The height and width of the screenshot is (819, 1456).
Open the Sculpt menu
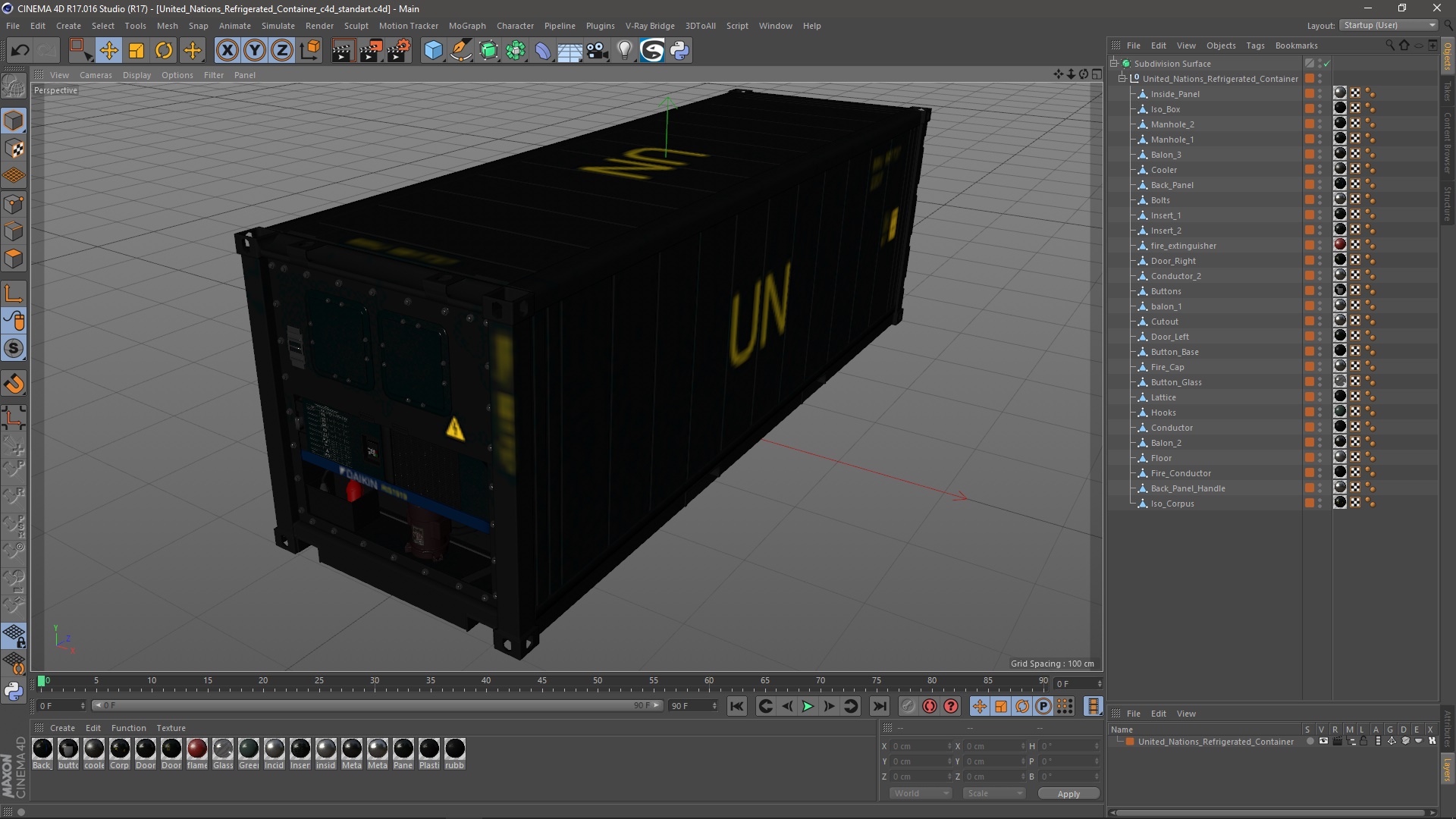pos(356,26)
